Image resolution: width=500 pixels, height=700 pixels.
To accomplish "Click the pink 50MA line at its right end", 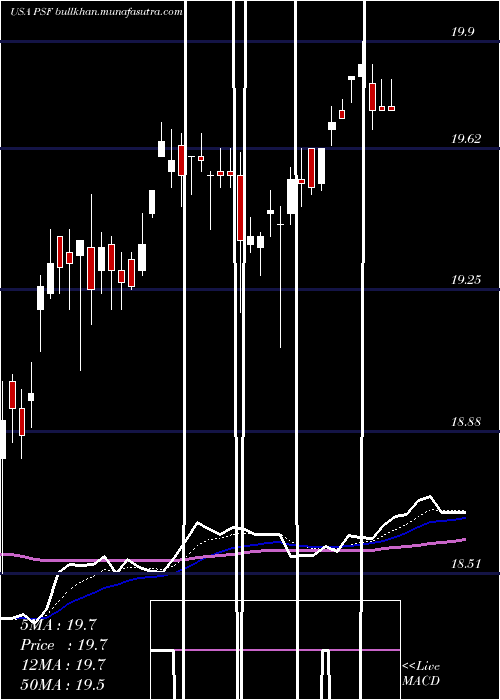I will 464,539.
